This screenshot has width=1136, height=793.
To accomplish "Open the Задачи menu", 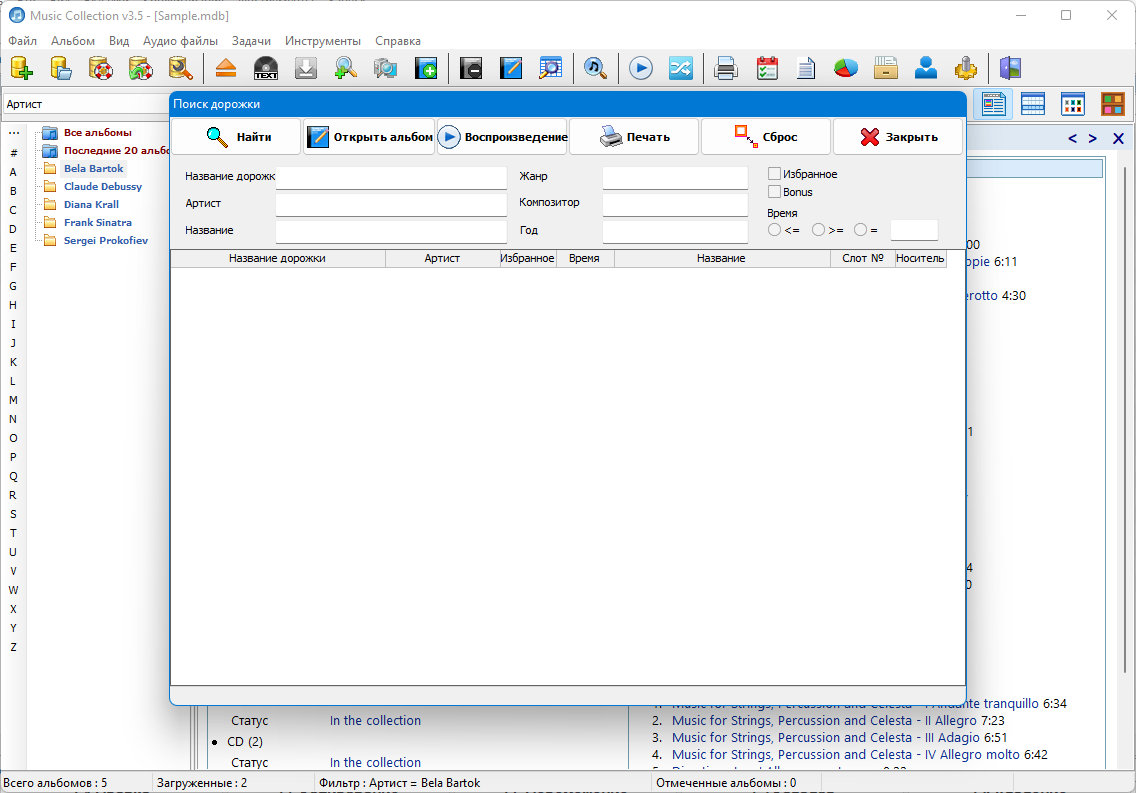I will pos(251,41).
